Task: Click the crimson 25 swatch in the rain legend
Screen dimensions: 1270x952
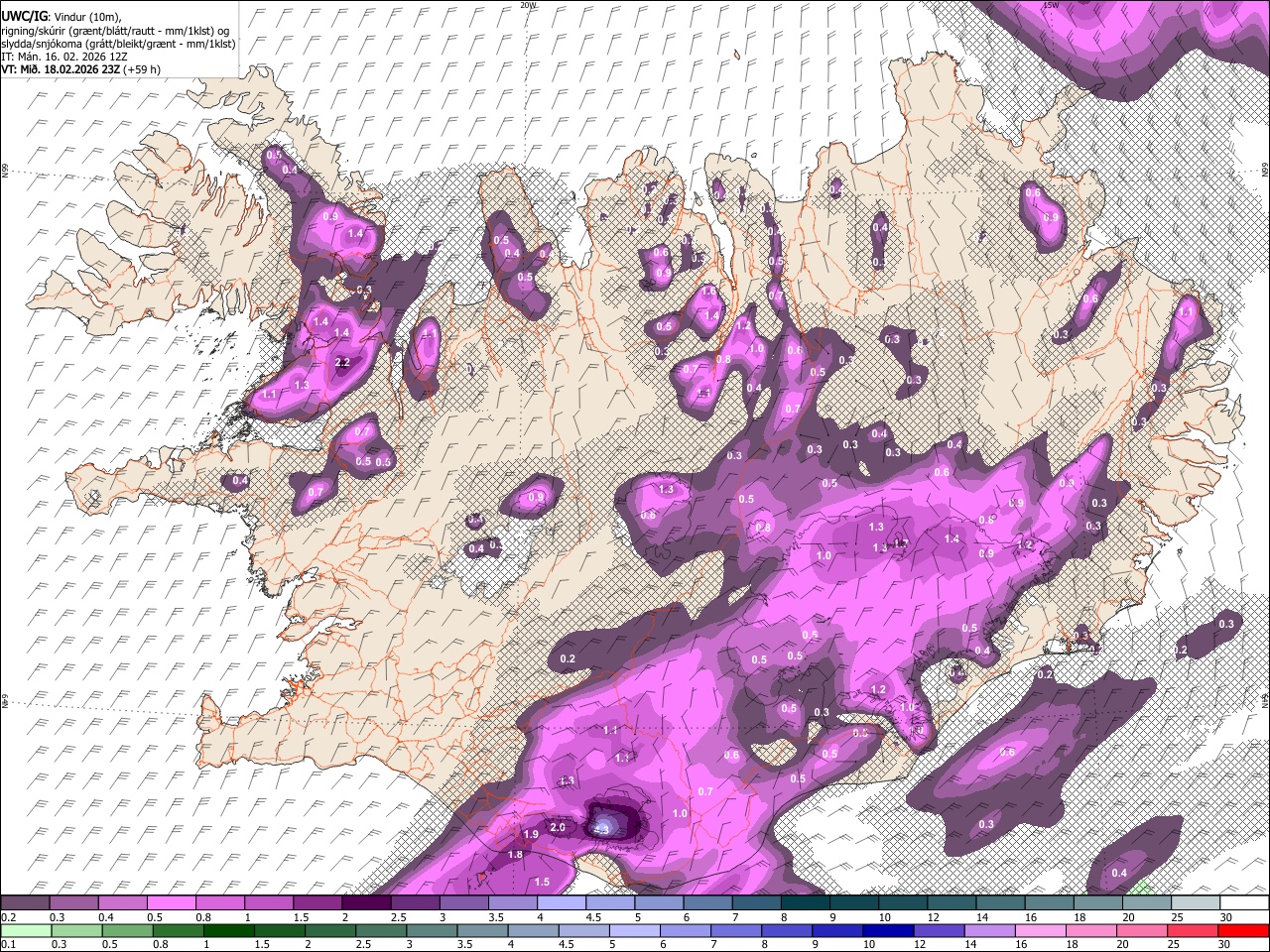Action: [x=1193, y=930]
